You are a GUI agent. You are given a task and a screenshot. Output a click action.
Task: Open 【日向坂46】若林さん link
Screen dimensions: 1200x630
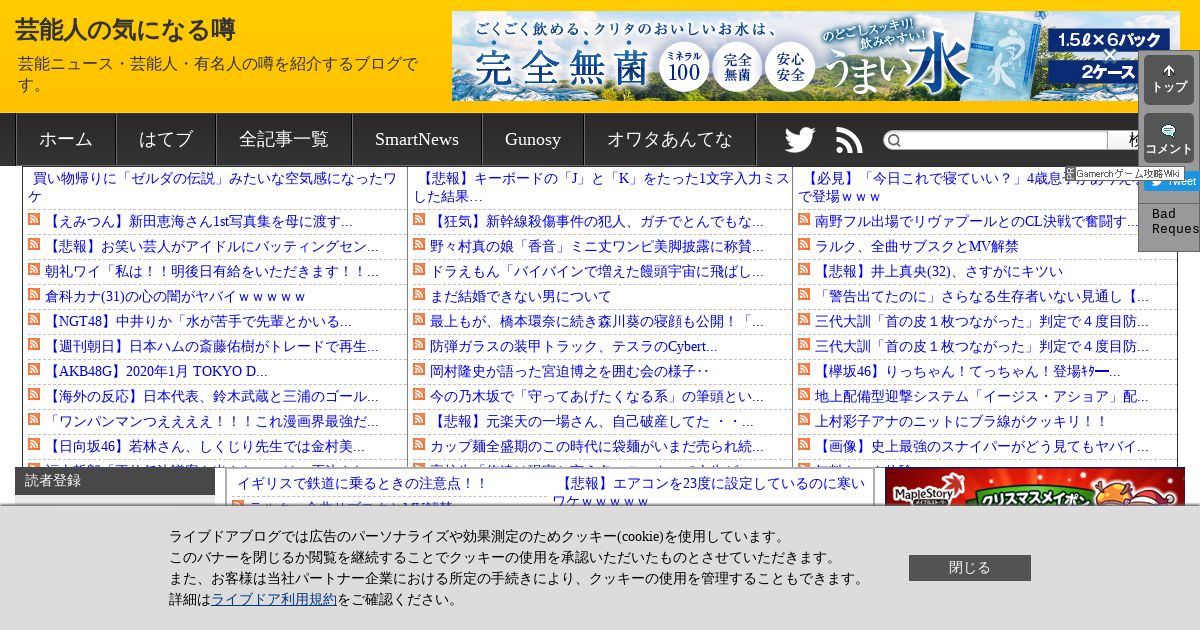(x=205, y=446)
